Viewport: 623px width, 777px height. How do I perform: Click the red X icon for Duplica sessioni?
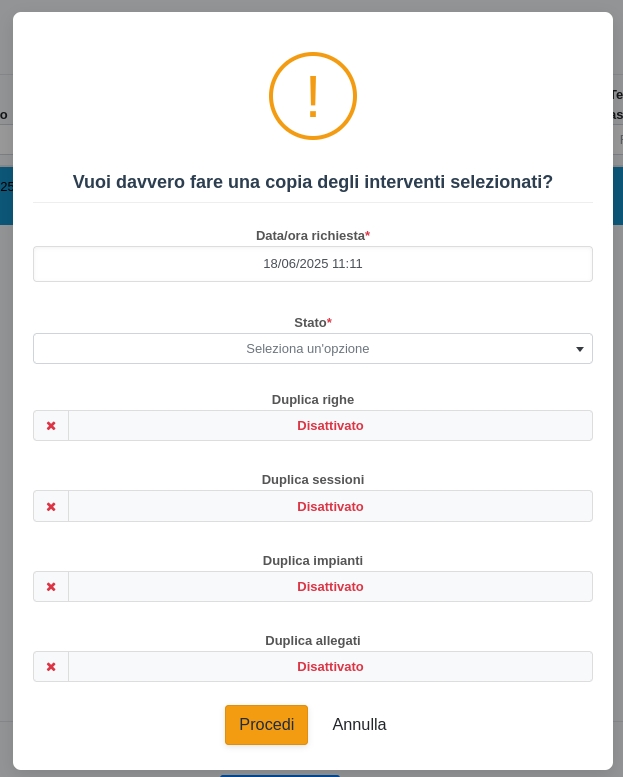click(51, 507)
